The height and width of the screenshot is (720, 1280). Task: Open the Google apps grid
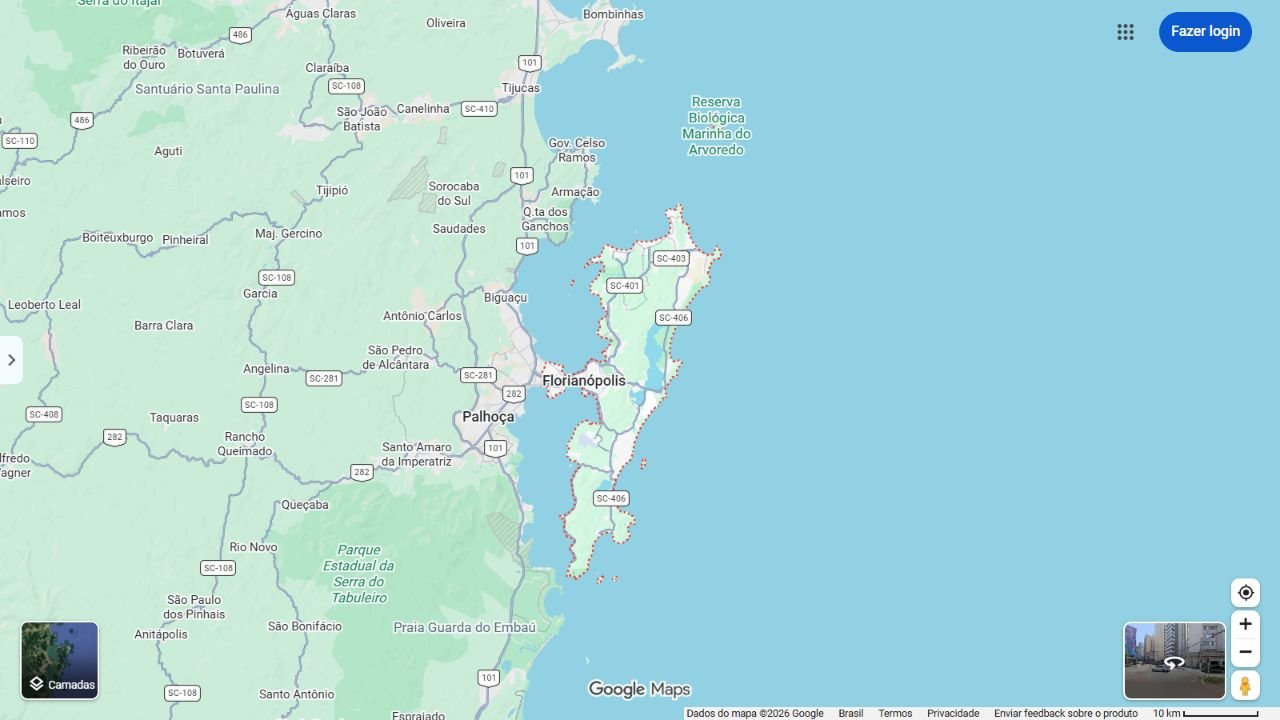pos(1125,32)
